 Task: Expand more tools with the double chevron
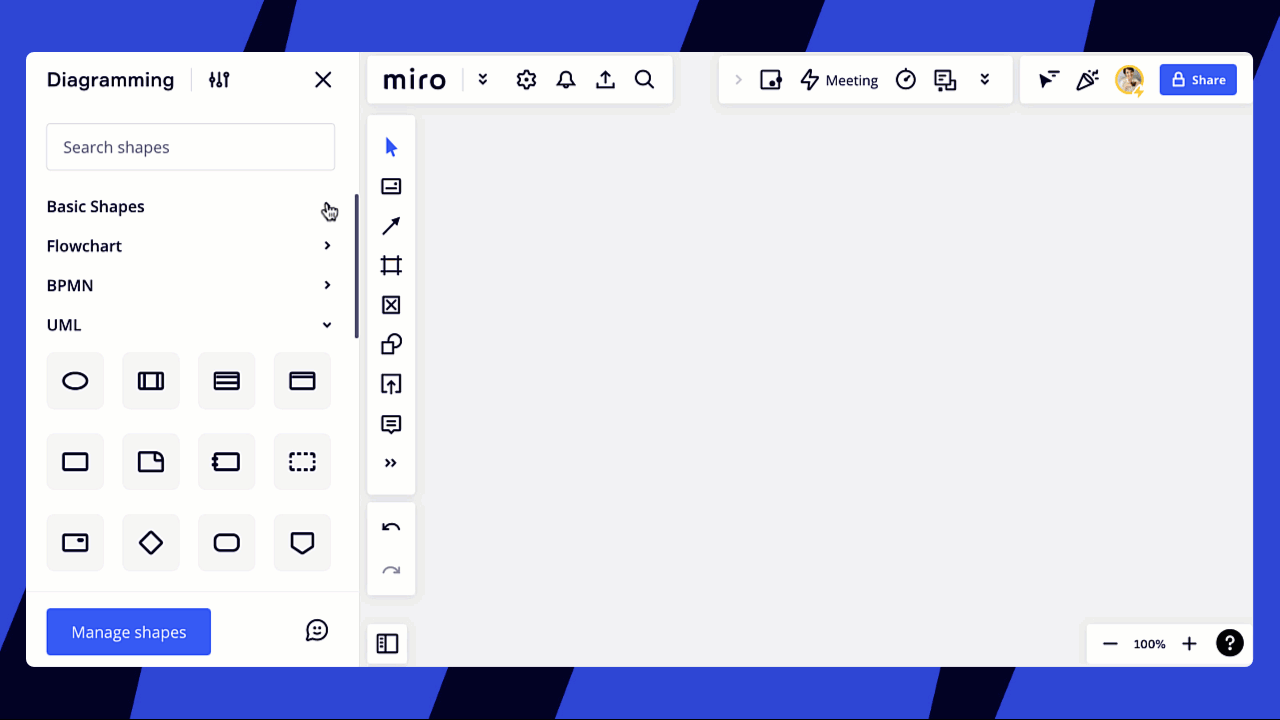click(391, 462)
